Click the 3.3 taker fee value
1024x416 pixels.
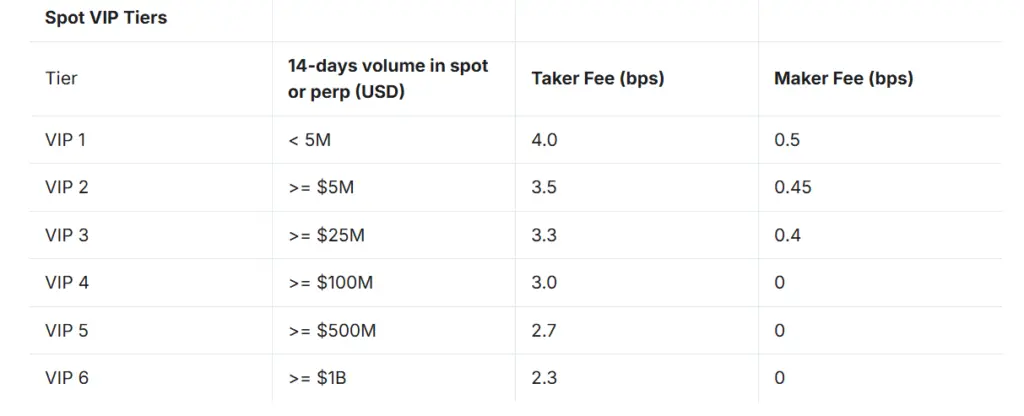pos(544,235)
